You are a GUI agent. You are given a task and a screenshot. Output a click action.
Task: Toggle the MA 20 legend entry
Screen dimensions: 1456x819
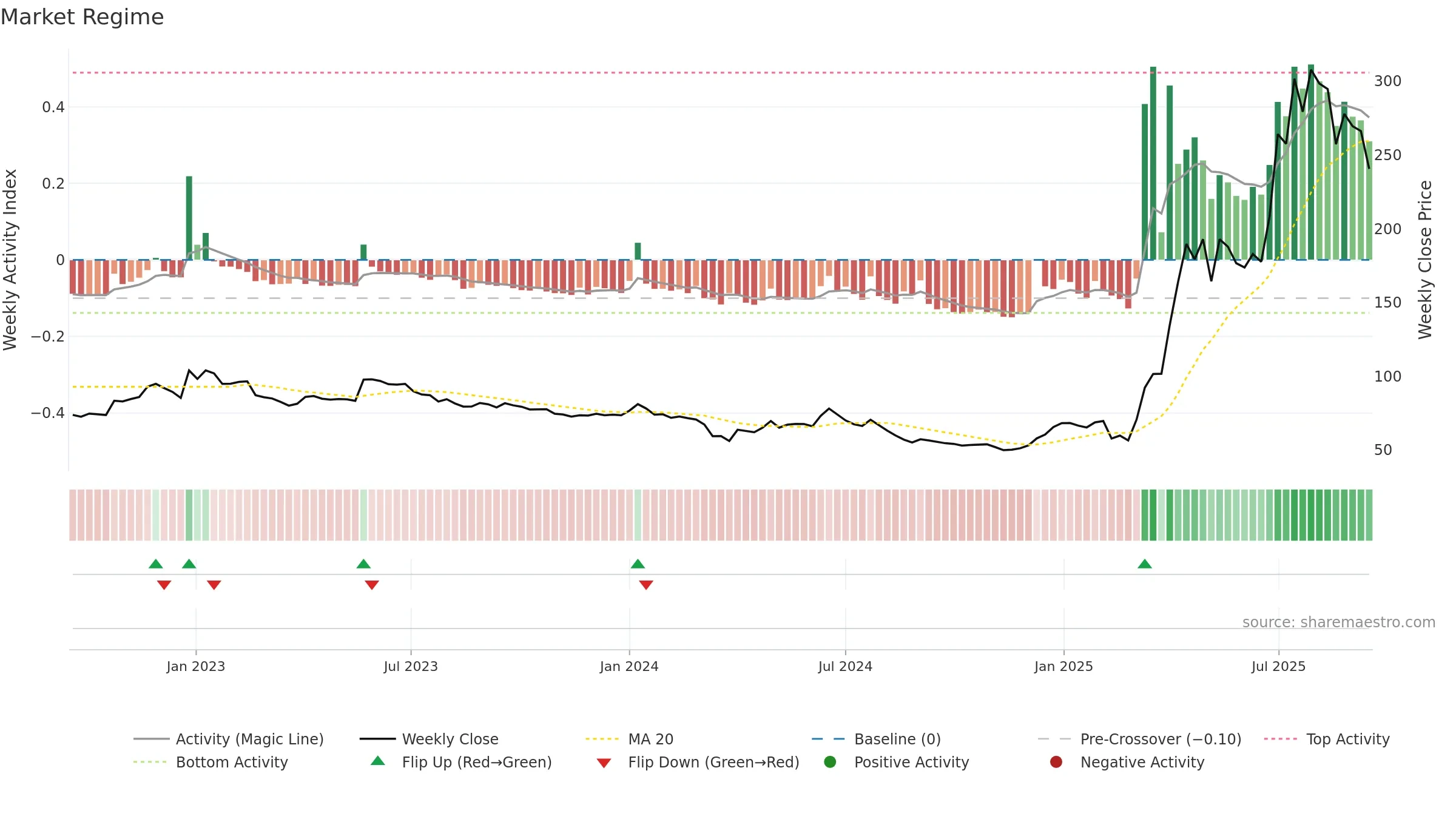[x=630, y=739]
